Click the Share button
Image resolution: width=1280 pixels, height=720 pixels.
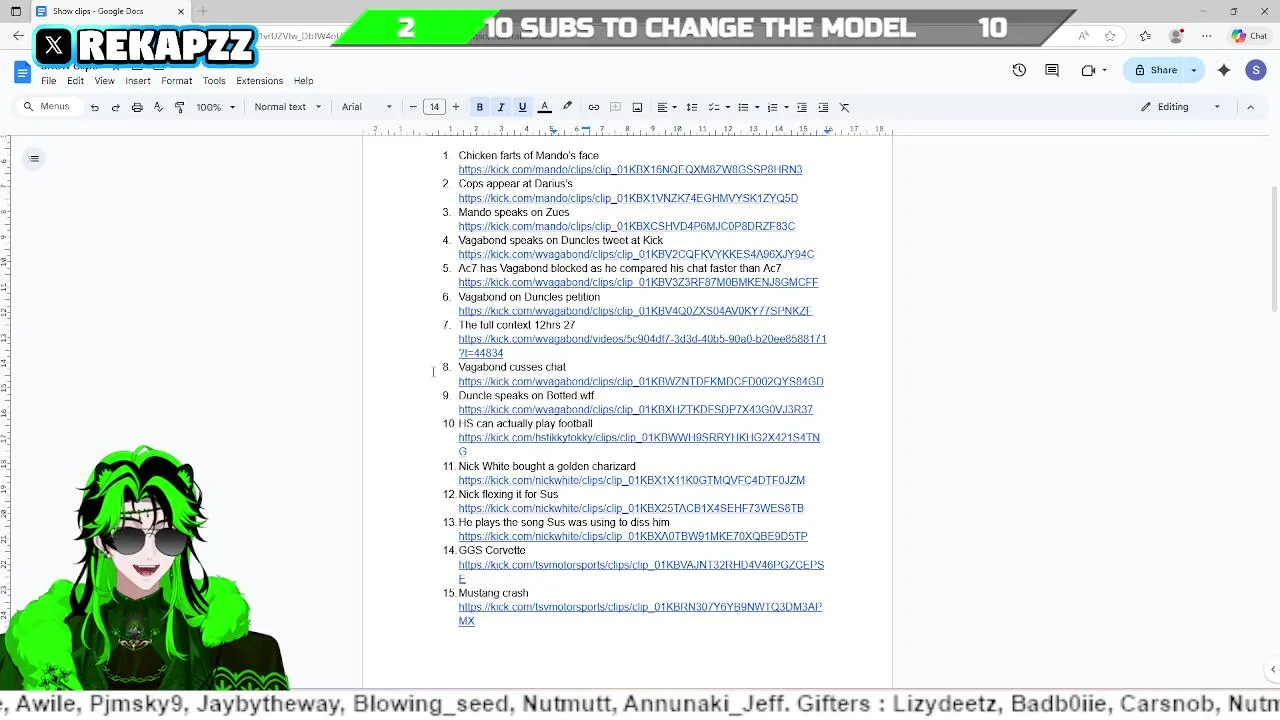pyautogui.click(x=1156, y=70)
